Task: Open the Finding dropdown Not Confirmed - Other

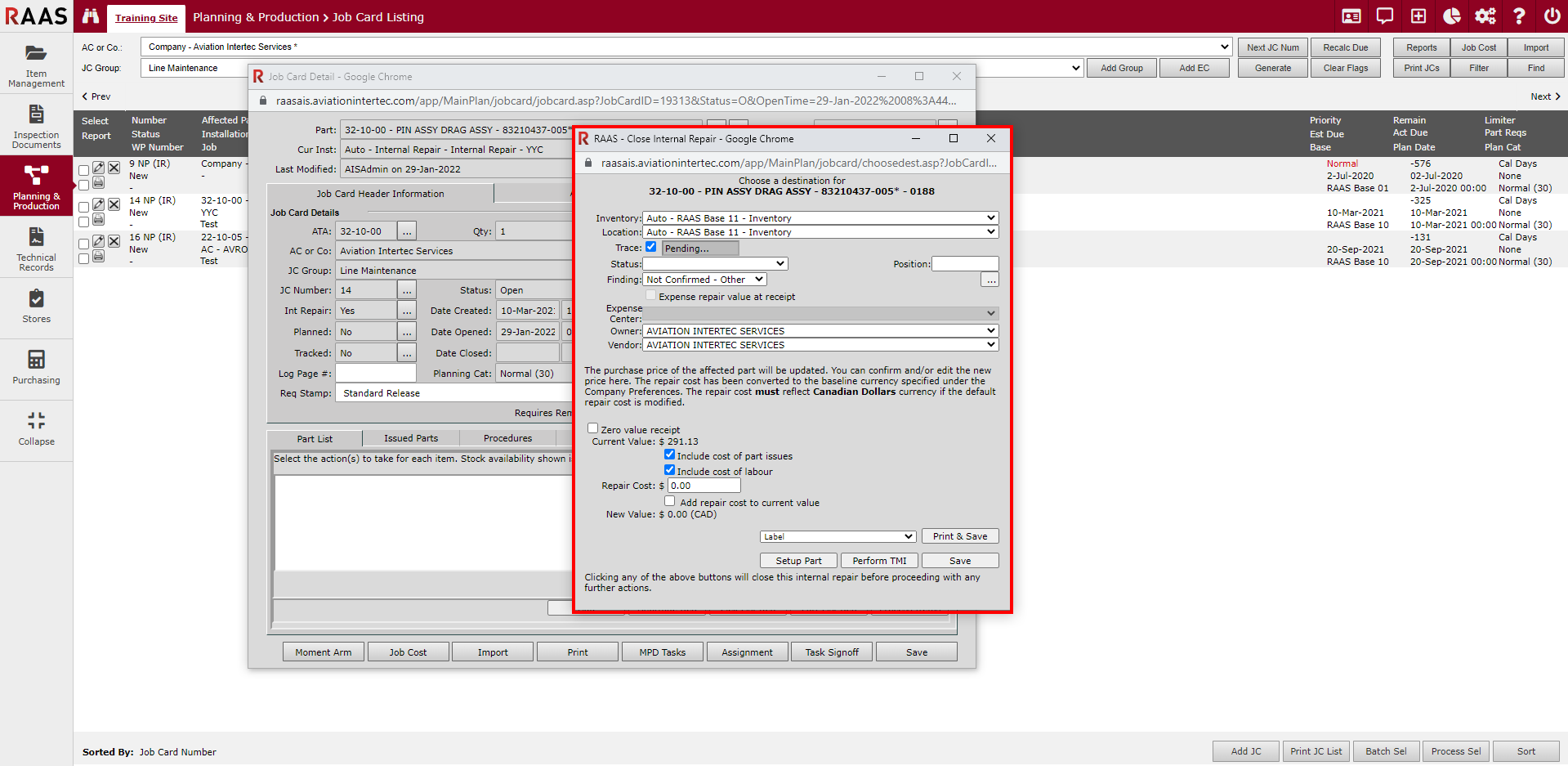Action: click(x=704, y=280)
